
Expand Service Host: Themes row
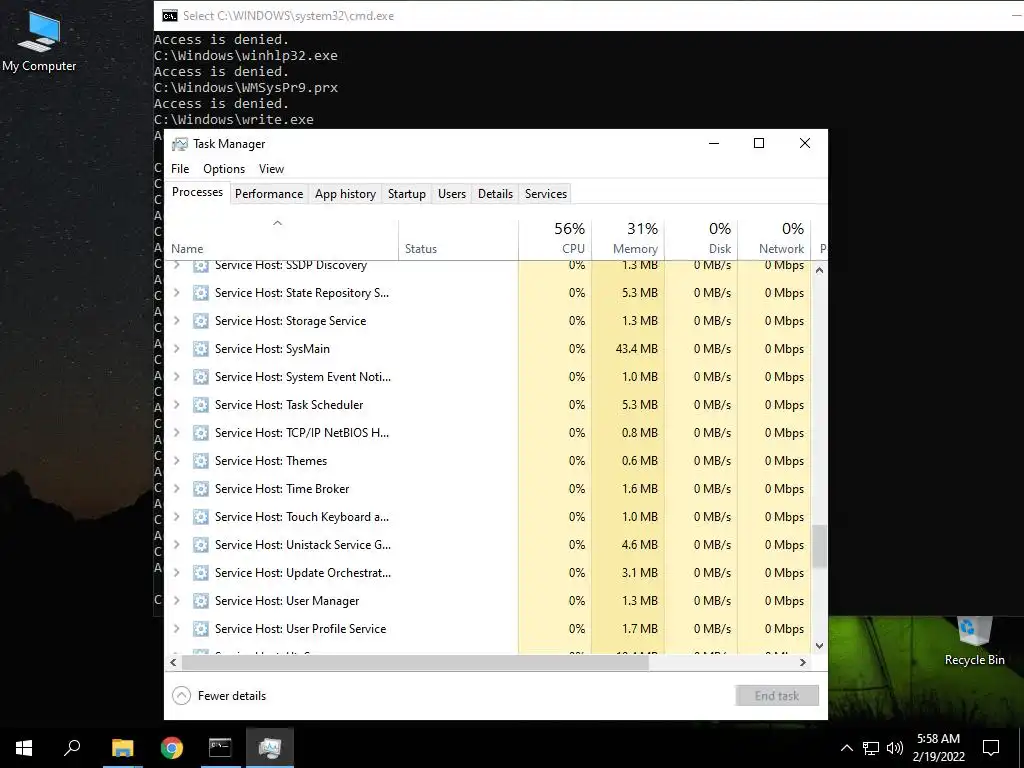pos(176,461)
